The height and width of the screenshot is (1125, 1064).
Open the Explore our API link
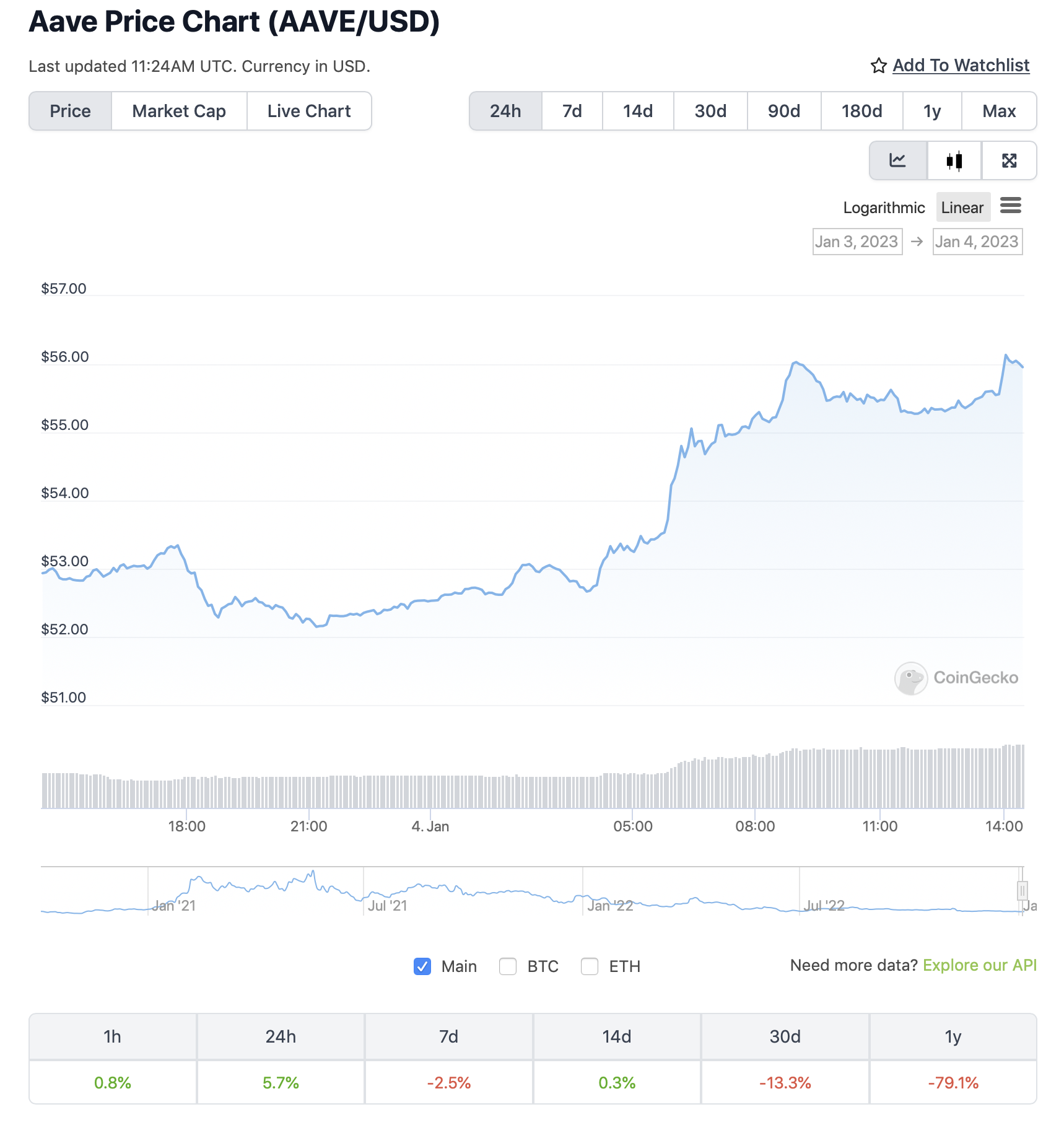pyautogui.click(x=979, y=965)
